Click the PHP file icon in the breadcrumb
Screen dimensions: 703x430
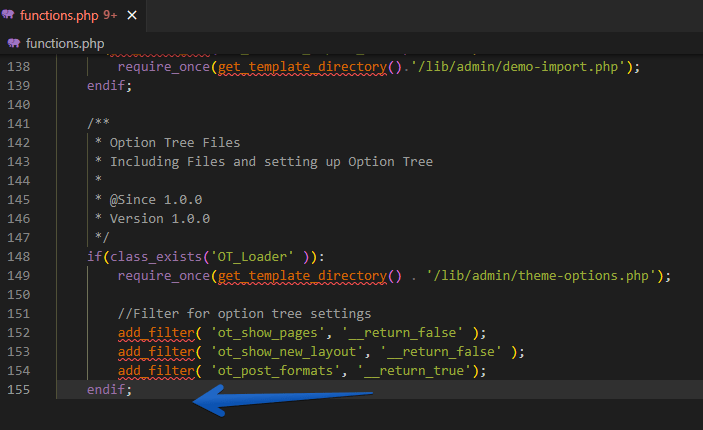(14, 43)
